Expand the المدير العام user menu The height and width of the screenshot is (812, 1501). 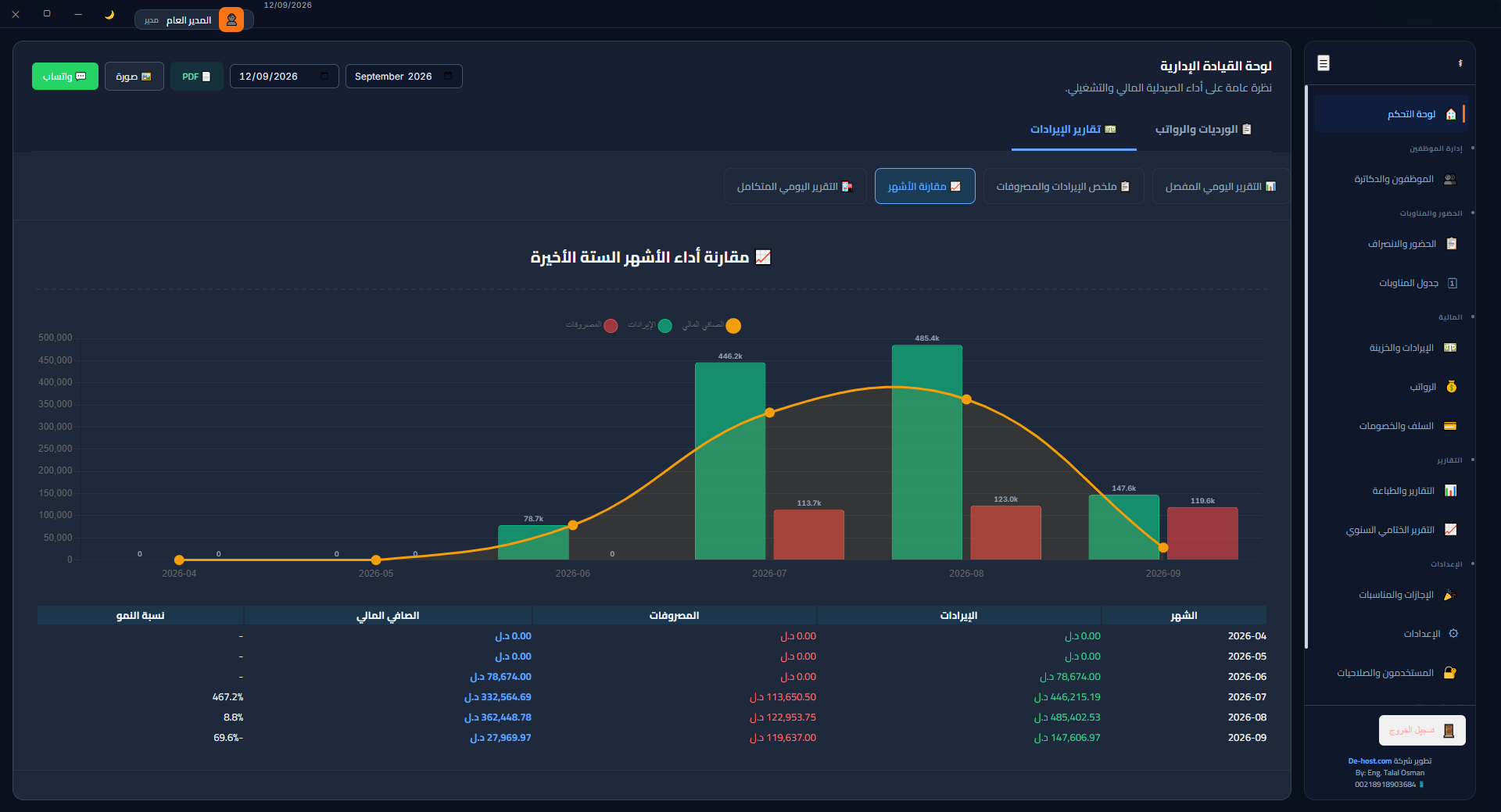[194, 20]
